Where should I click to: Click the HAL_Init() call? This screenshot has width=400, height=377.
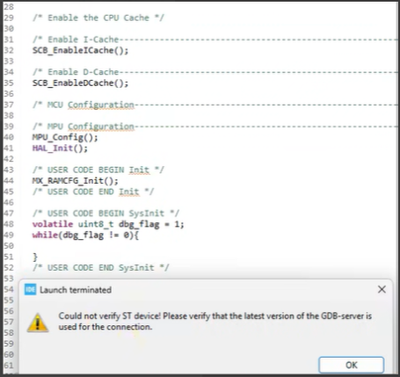60,148
